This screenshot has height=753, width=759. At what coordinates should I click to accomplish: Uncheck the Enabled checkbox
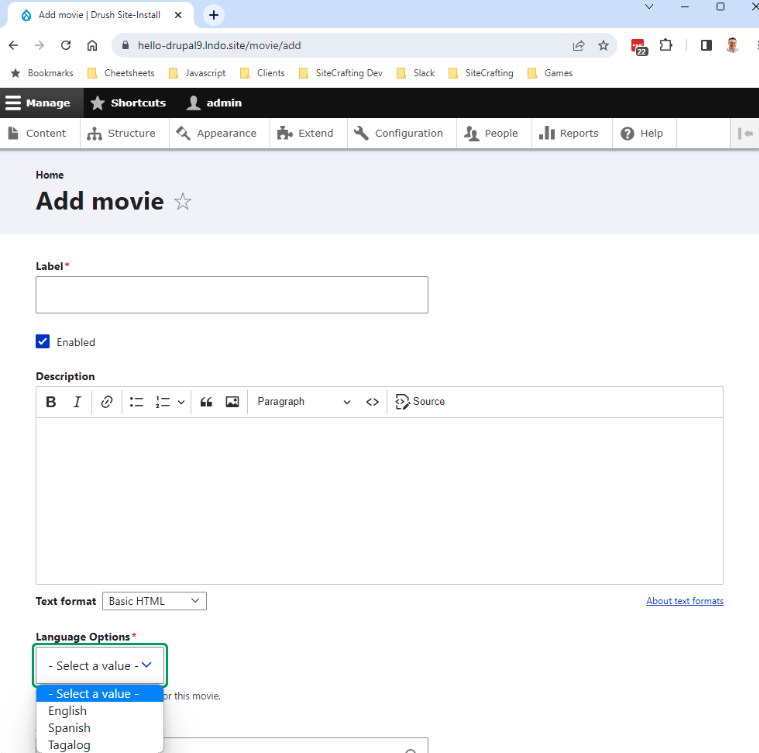[x=43, y=342]
